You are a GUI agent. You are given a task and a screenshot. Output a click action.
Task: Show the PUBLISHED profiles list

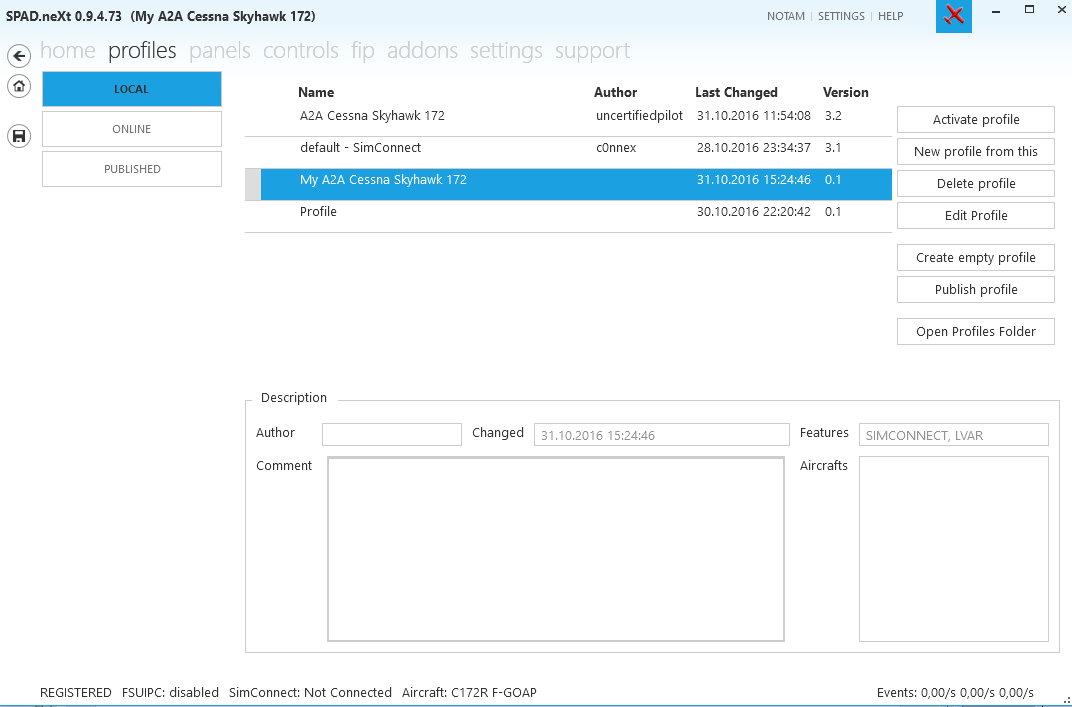(132, 169)
